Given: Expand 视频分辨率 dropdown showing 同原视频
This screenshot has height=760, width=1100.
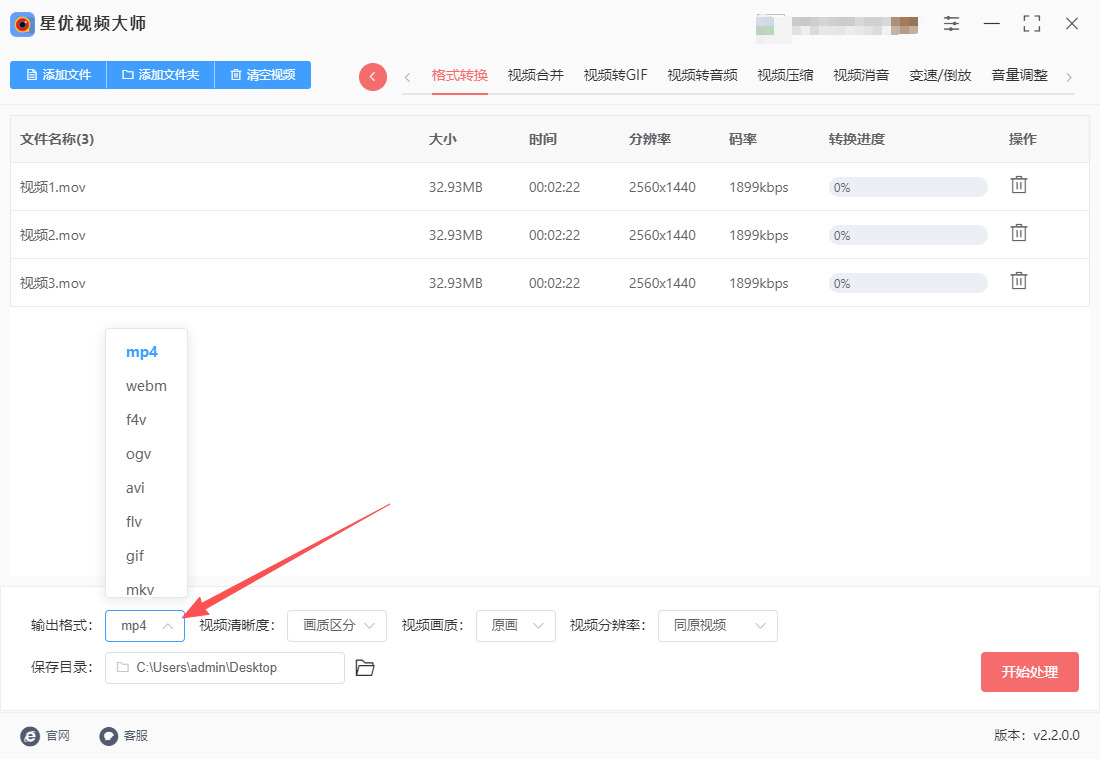Looking at the screenshot, I should 717,626.
